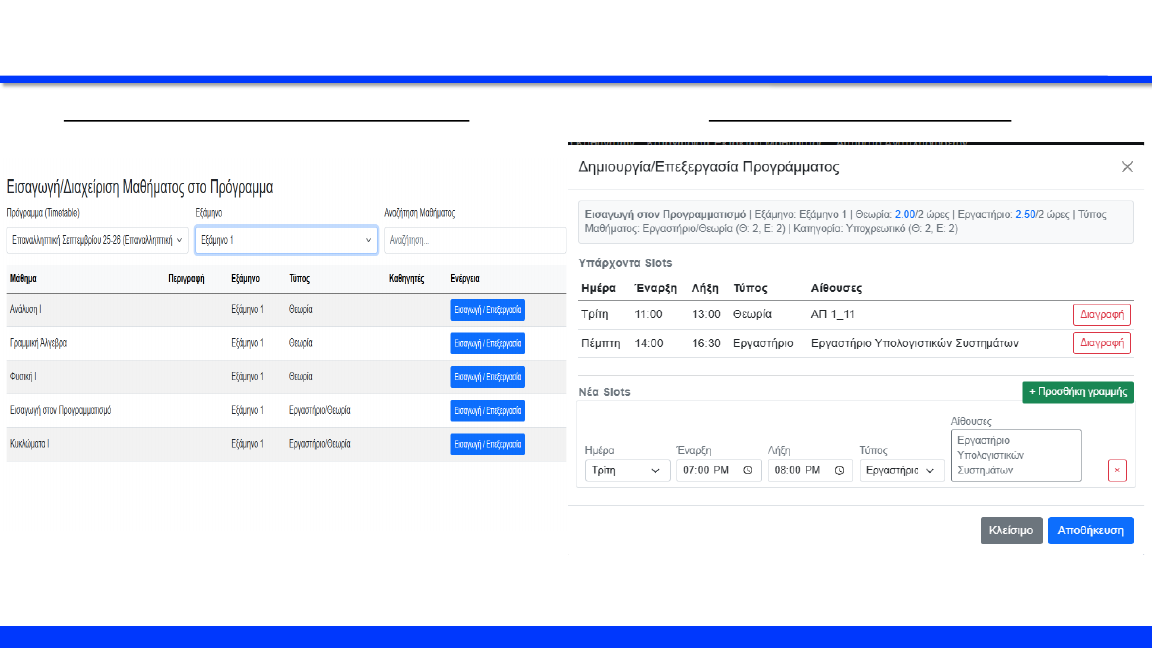This screenshot has width=1152, height=648.
Task: Delete the Τρίτη 11:00 Θεωρία slot
Action: 1102,314
